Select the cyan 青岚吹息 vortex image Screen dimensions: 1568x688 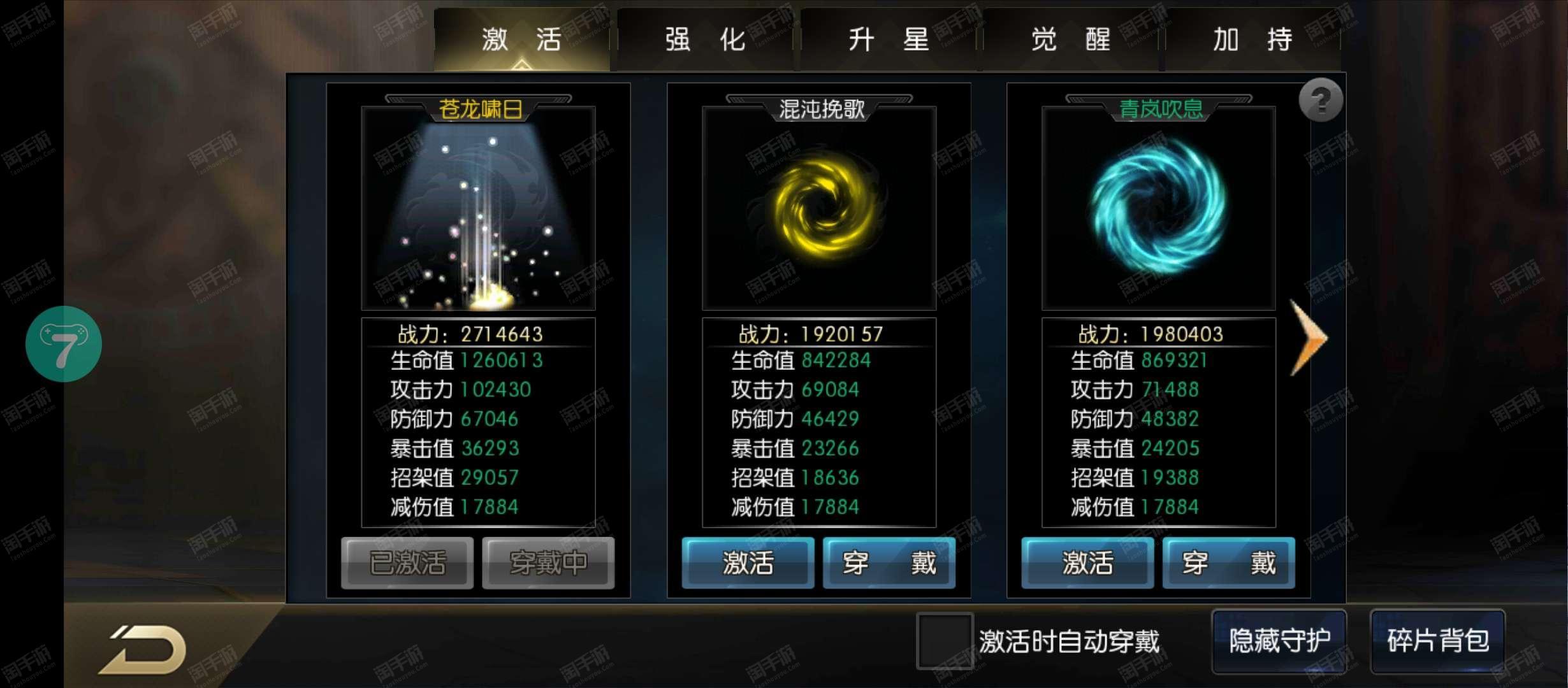pos(1159,209)
